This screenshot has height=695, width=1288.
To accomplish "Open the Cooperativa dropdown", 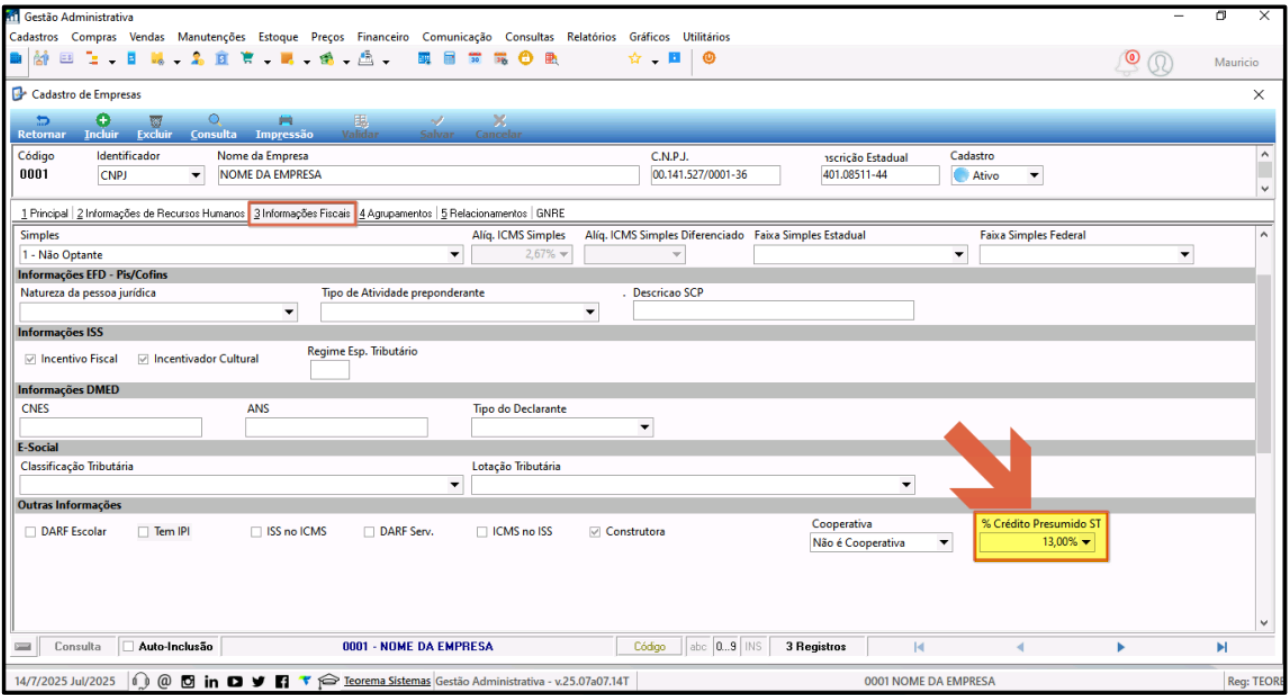I will [944, 543].
